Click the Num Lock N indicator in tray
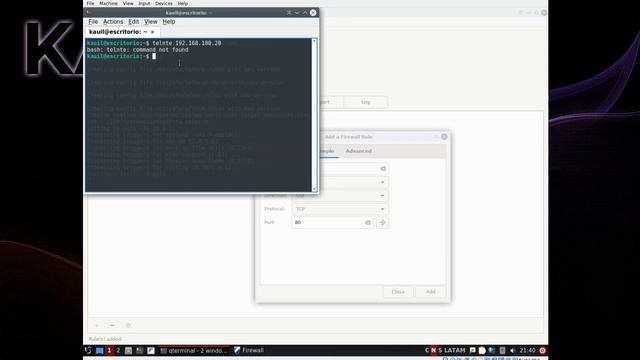640x360 pixels. click(x=433, y=350)
